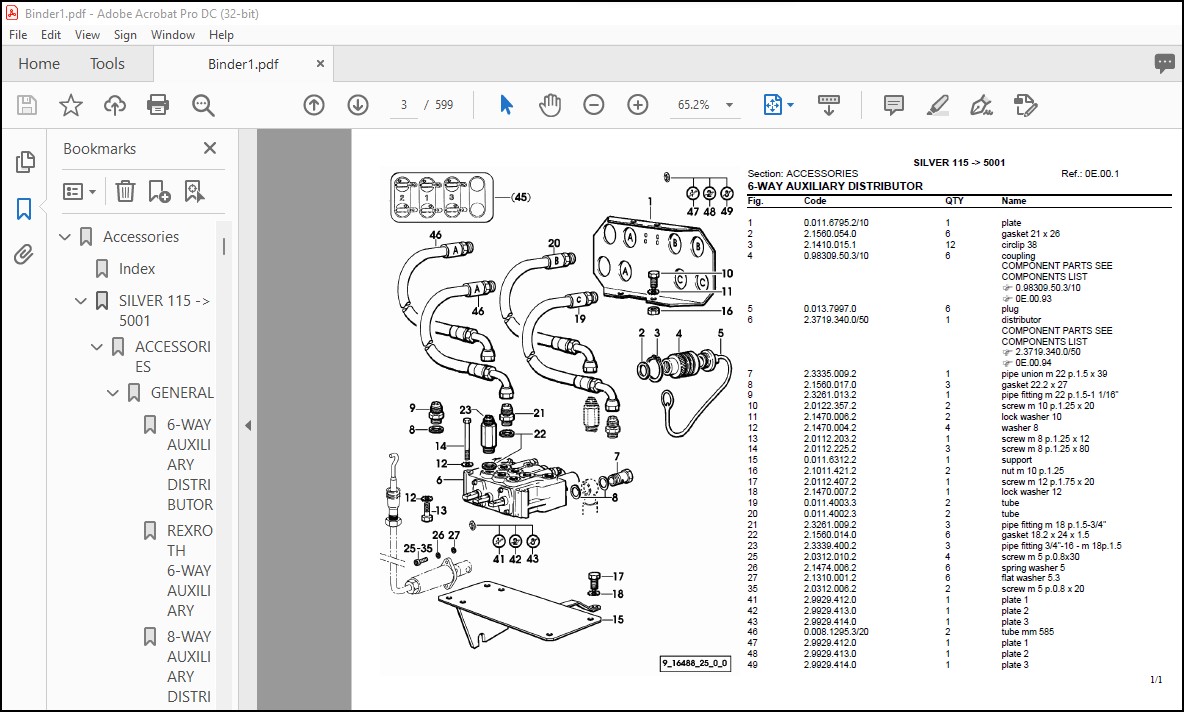The image size is (1184, 712).
Task: Click the bookmarks panel scrollbar
Action: tap(224, 246)
